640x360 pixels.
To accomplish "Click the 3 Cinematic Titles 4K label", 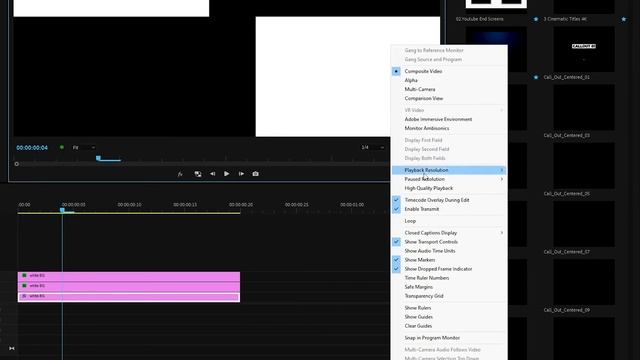I will click(x=565, y=19).
